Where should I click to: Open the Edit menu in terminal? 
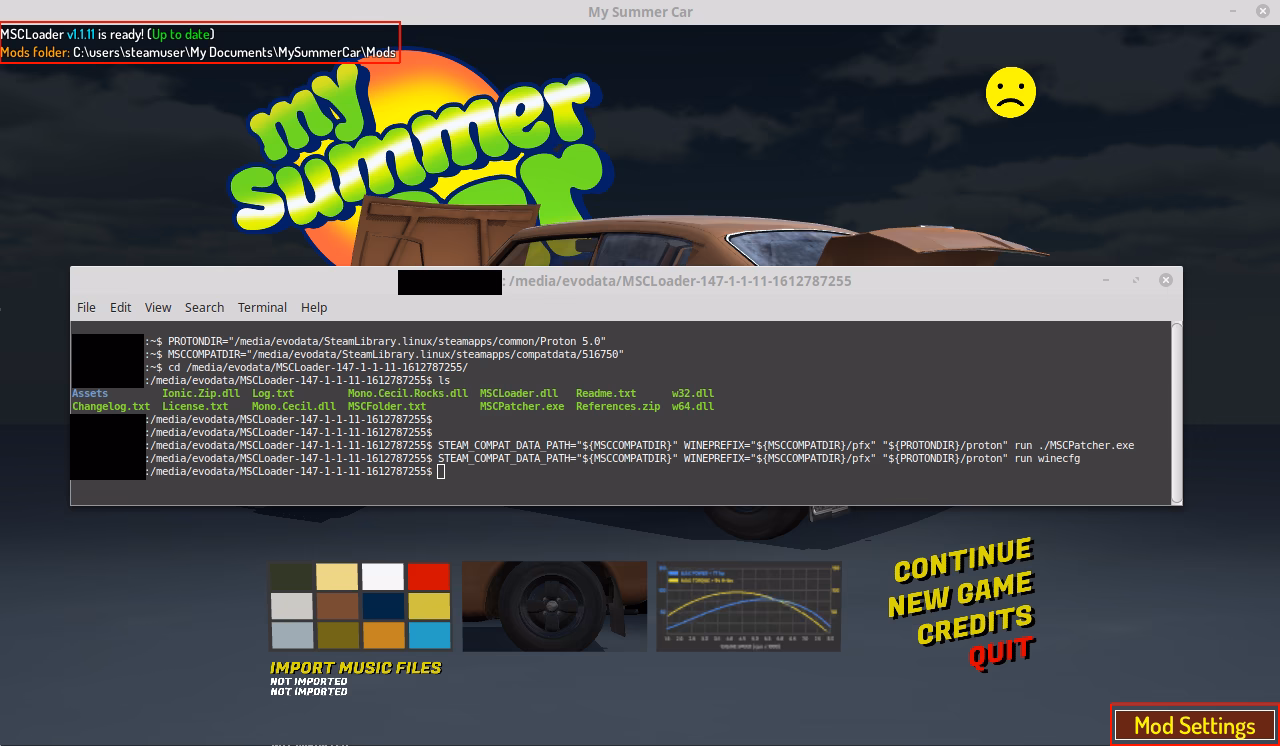[x=120, y=307]
